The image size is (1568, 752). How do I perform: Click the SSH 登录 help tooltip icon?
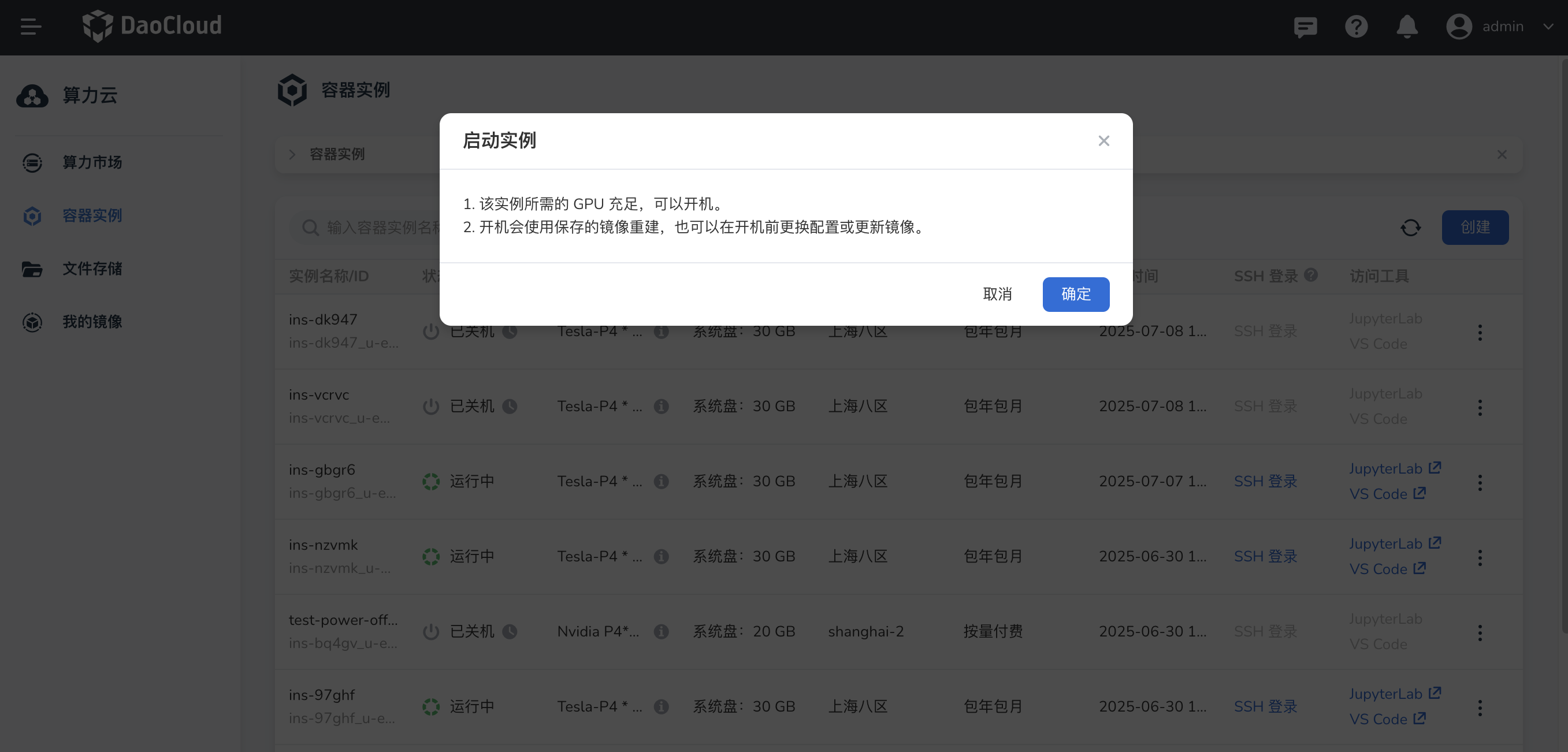(x=1311, y=276)
